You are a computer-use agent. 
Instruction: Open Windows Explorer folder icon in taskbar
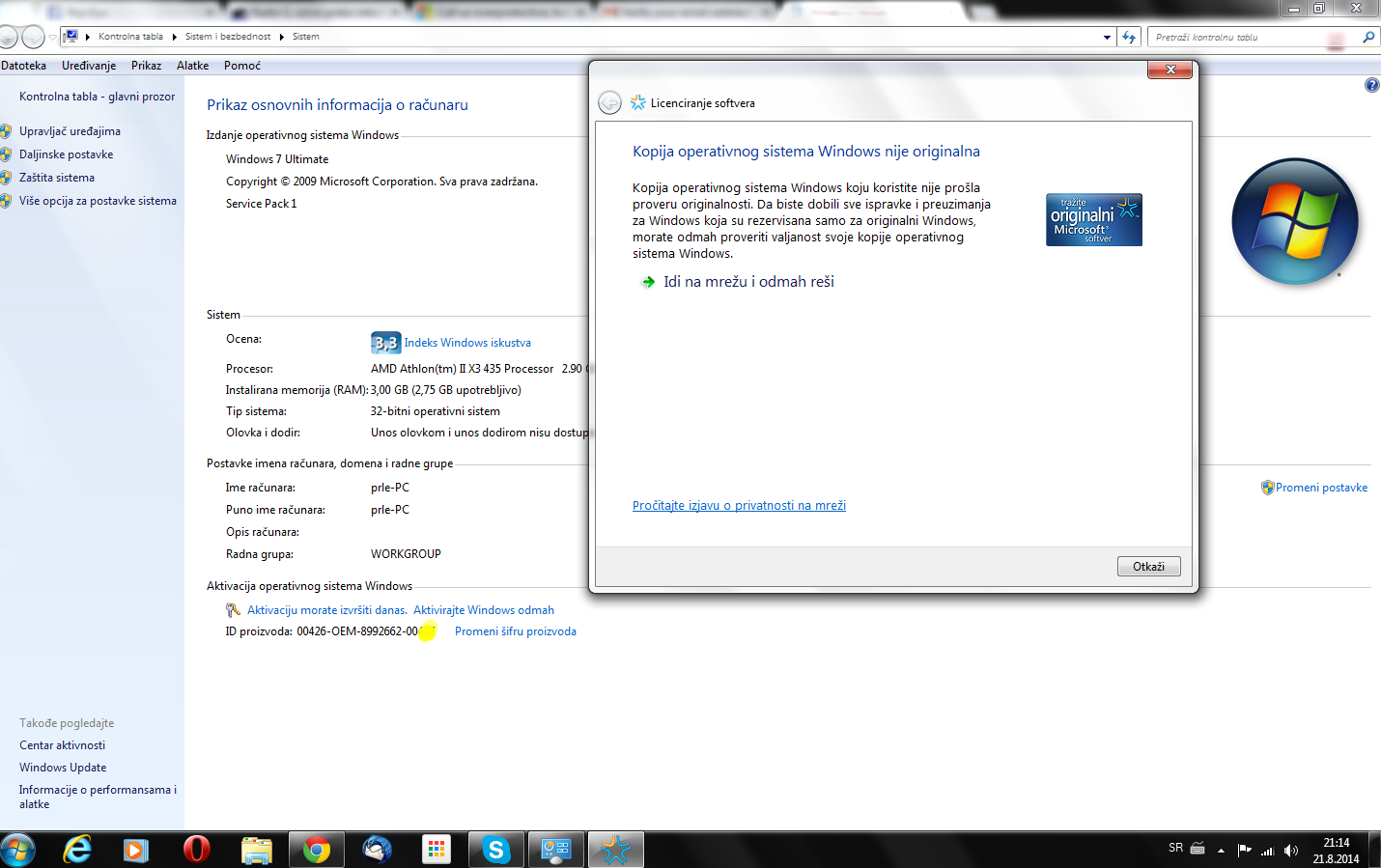point(256,850)
